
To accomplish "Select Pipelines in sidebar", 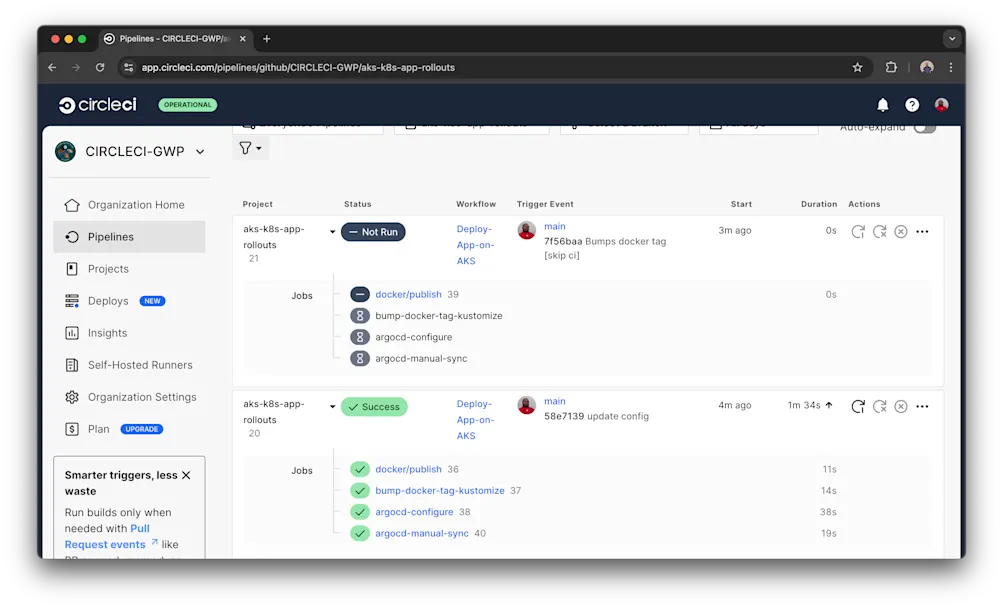I will [x=129, y=237].
